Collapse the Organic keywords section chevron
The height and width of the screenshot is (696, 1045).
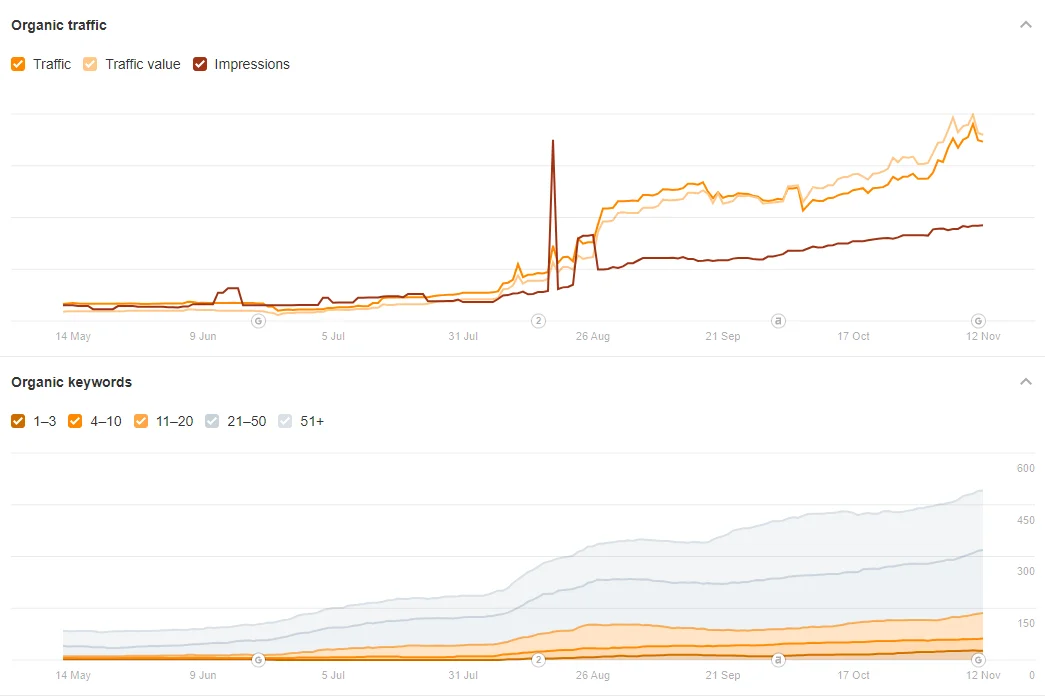pos(1025,382)
